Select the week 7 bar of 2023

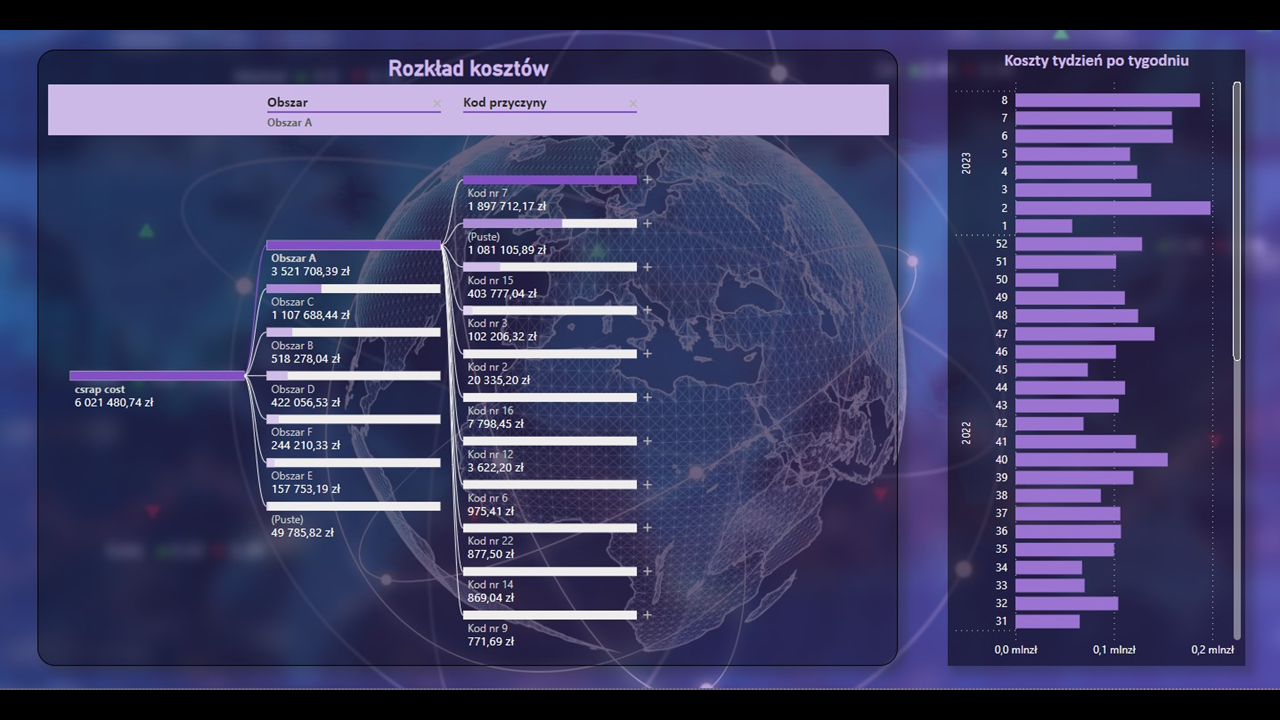coord(1093,118)
